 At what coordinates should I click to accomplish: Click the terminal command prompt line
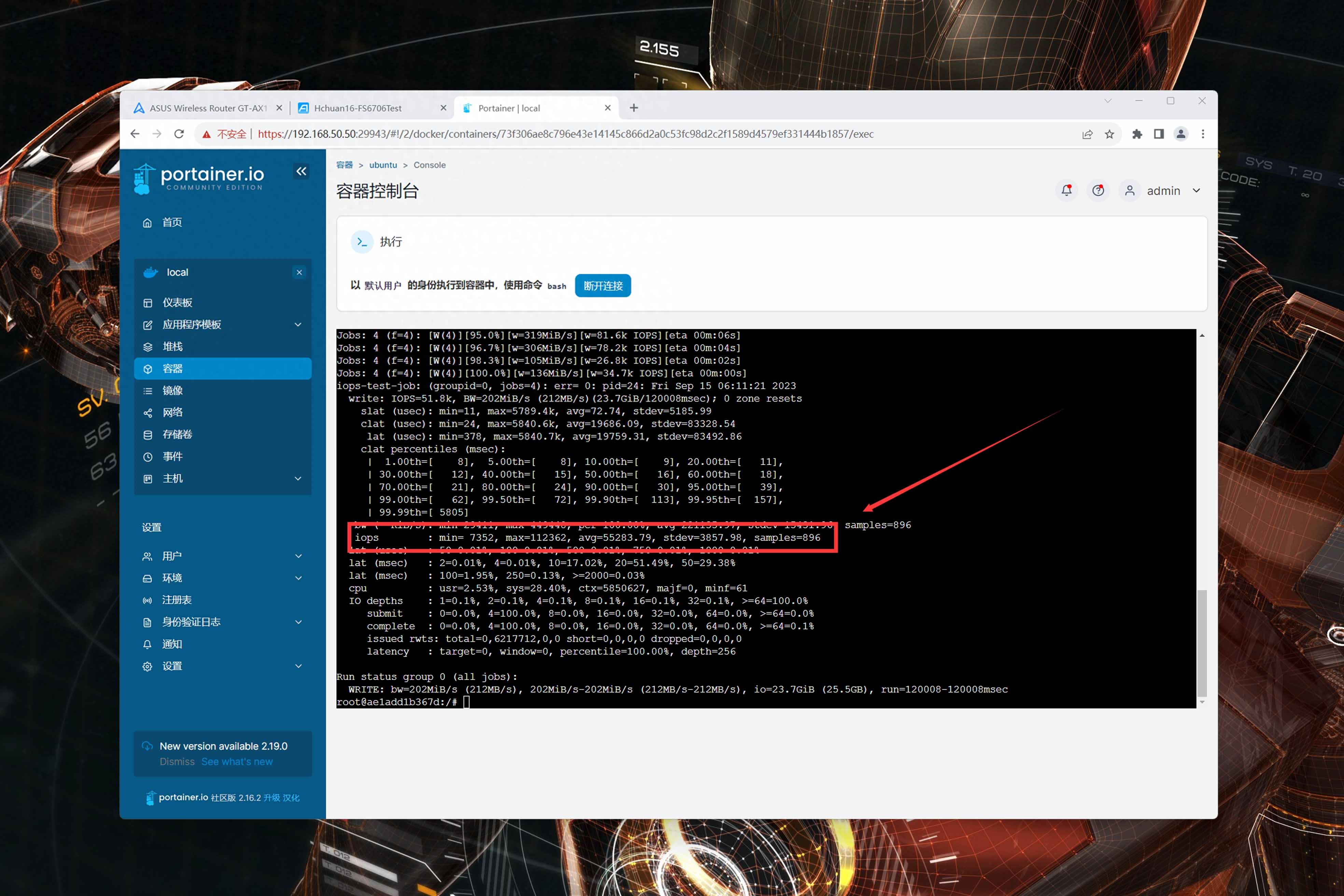[x=403, y=702]
